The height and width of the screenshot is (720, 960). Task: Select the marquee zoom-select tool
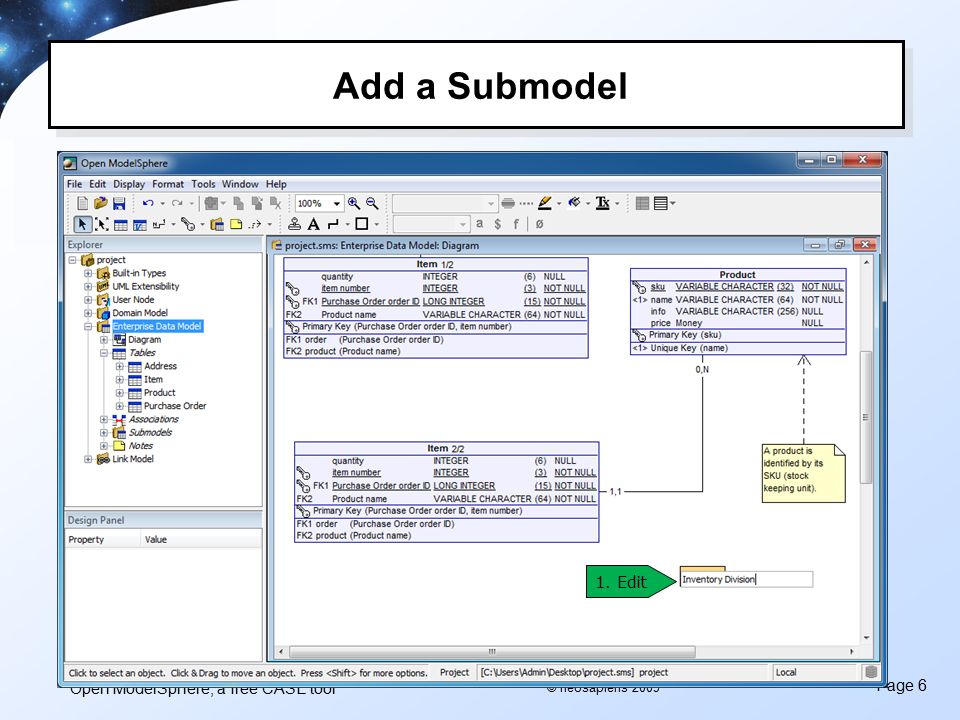102,224
